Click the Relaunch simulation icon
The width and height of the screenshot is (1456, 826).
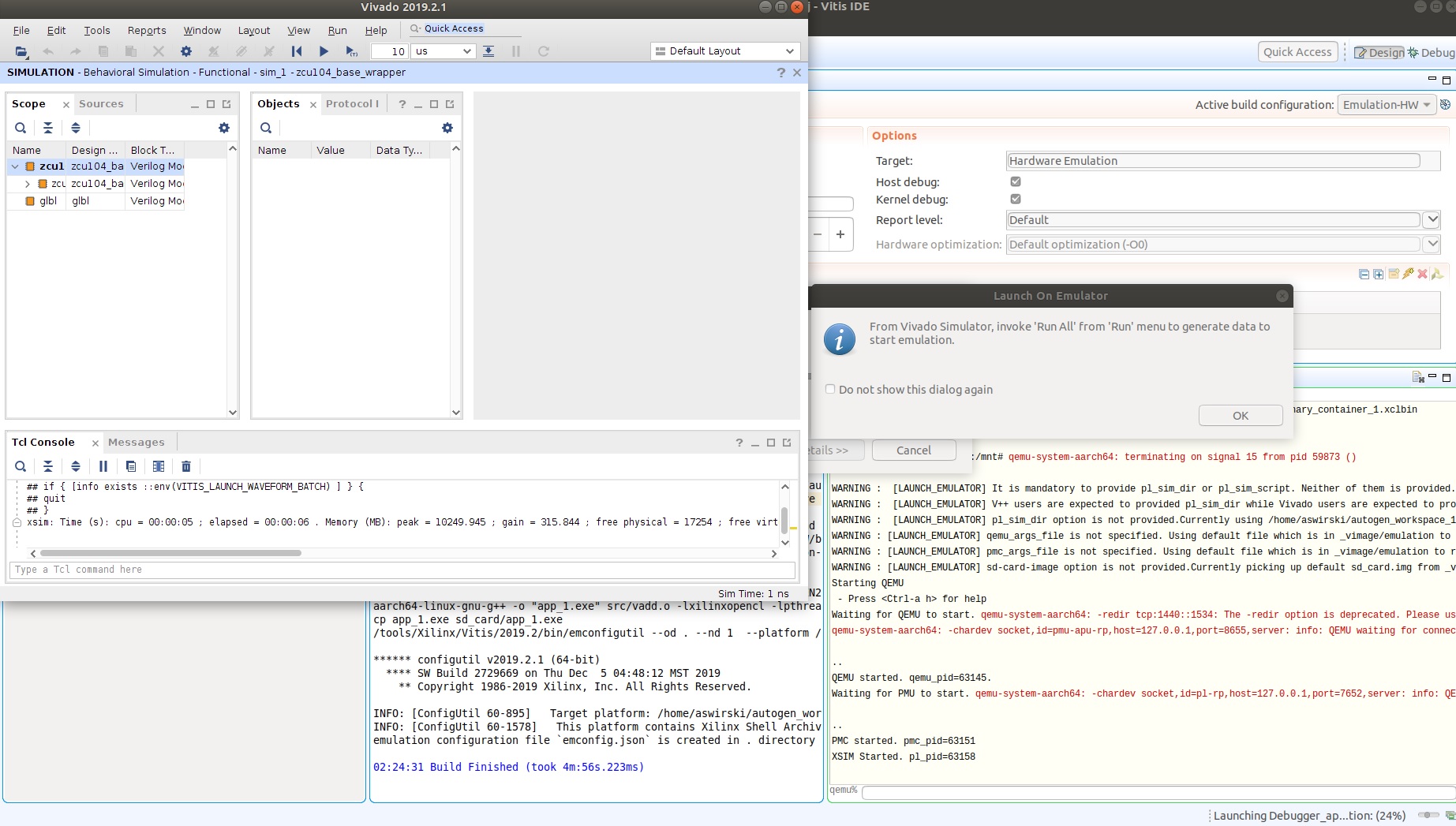click(x=543, y=51)
